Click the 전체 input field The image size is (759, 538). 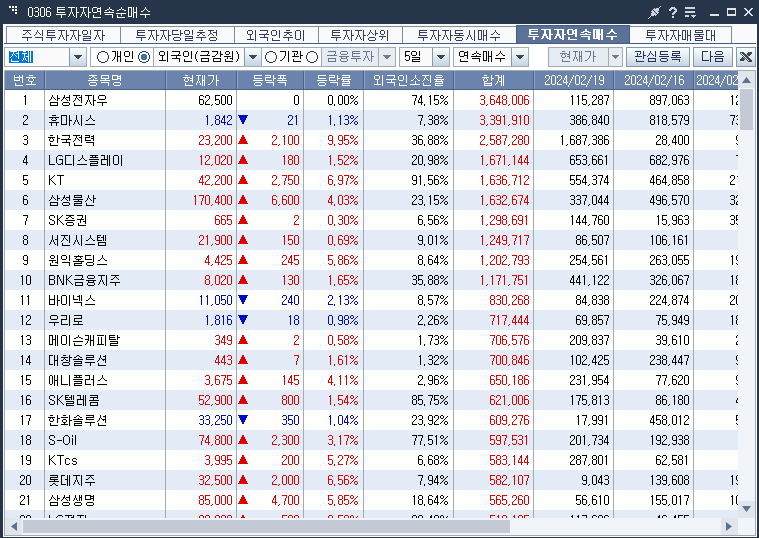(38, 57)
